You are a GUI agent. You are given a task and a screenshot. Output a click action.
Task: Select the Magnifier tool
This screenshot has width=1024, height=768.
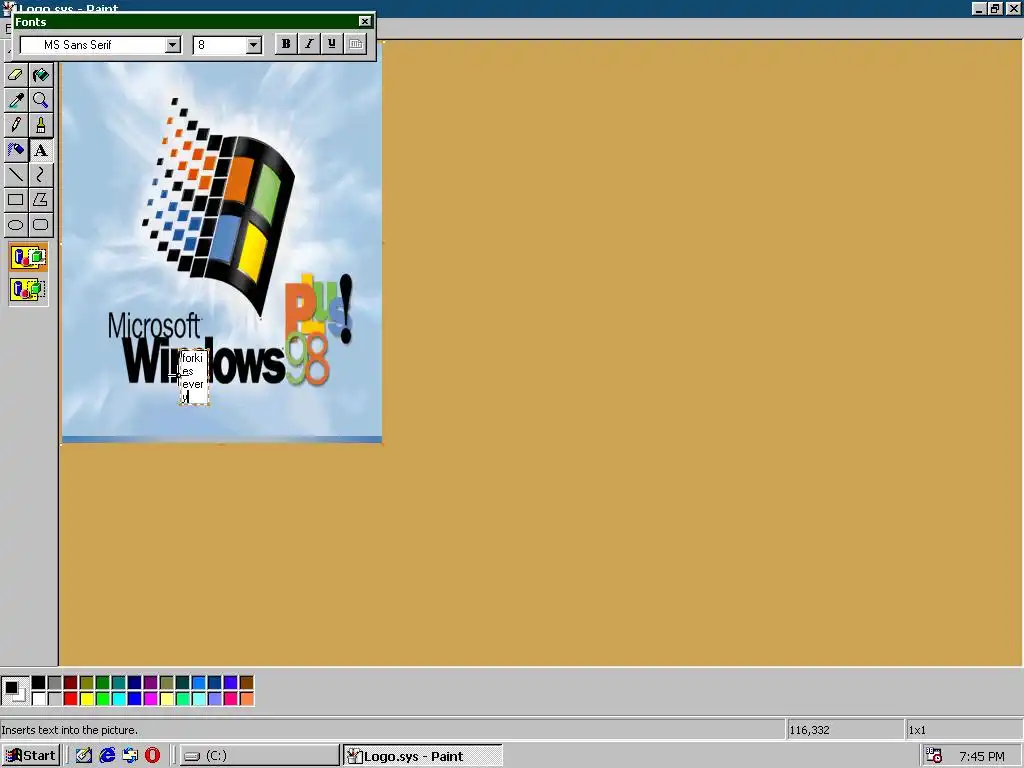[40, 100]
